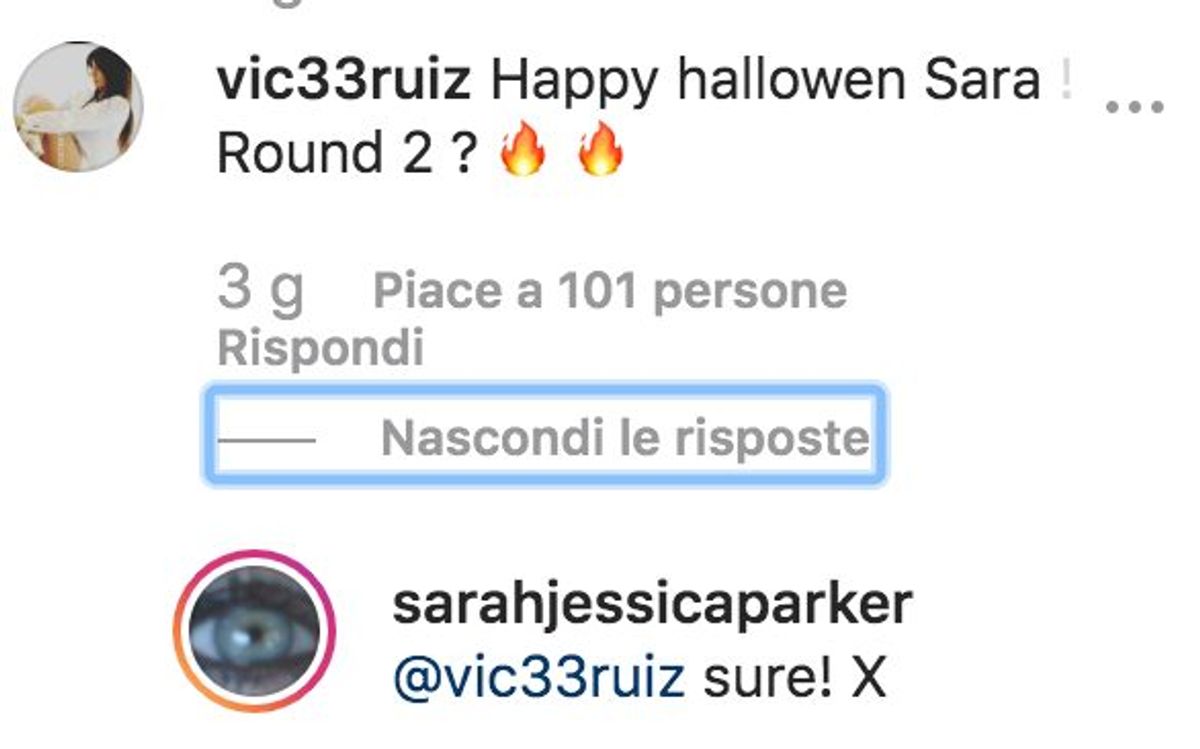1200x749 pixels.
Task: Click the second fire emoji
Action: pos(601,153)
